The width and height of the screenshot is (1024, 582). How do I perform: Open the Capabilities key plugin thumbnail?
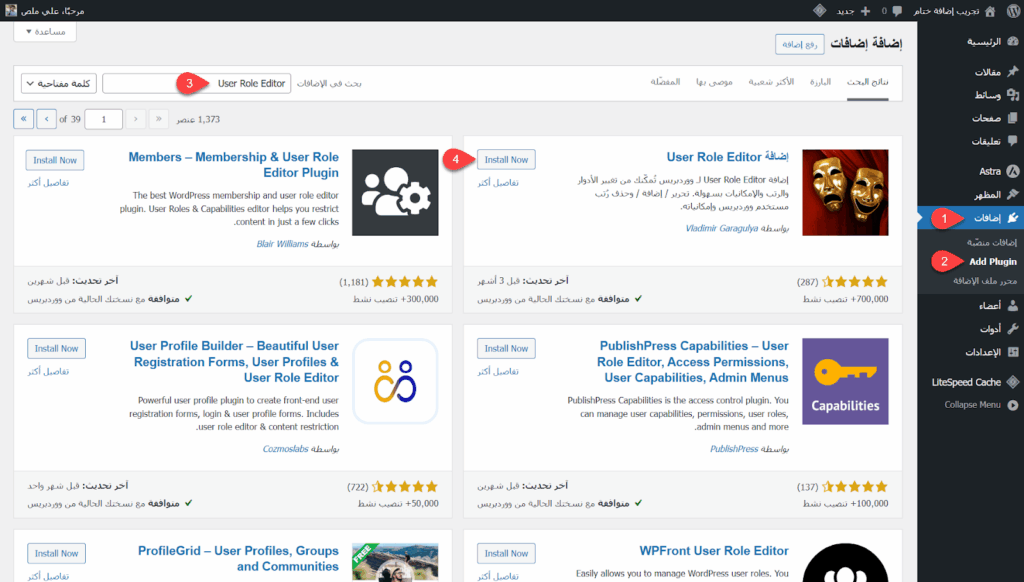845,381
